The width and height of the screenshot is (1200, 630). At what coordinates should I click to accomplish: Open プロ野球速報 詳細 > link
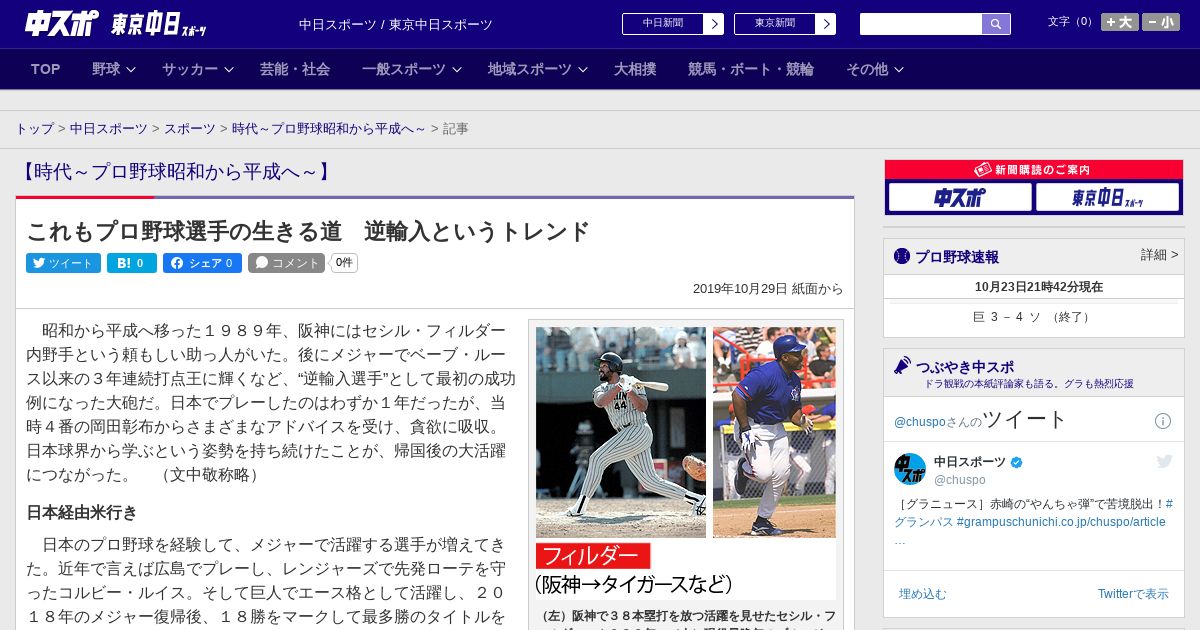(1159, 255)
